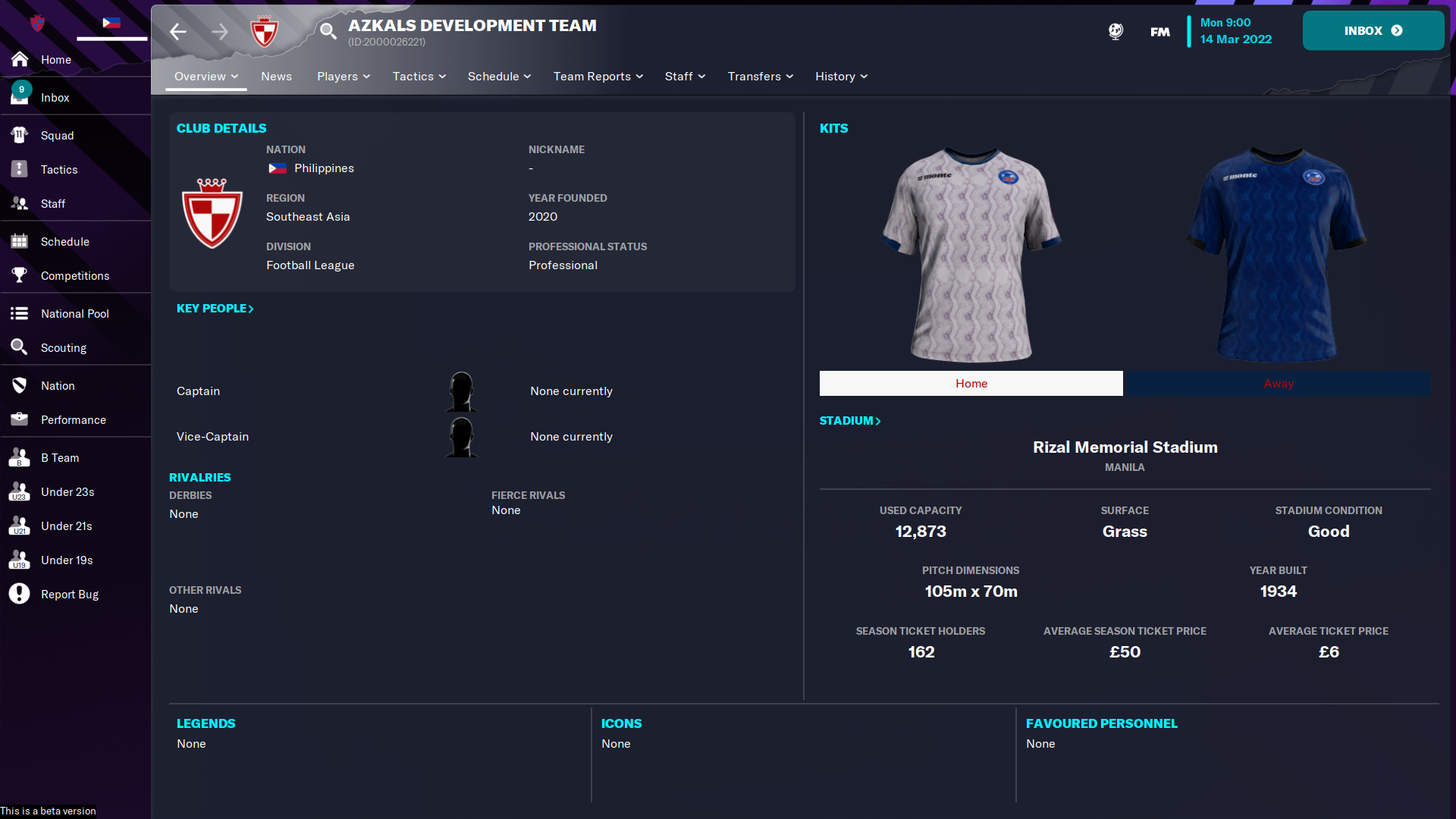Image resolution: width=1456 pixels, height=819 pixels.
Task: Click the 162 season ticket holders value
Action: point(921,652)
